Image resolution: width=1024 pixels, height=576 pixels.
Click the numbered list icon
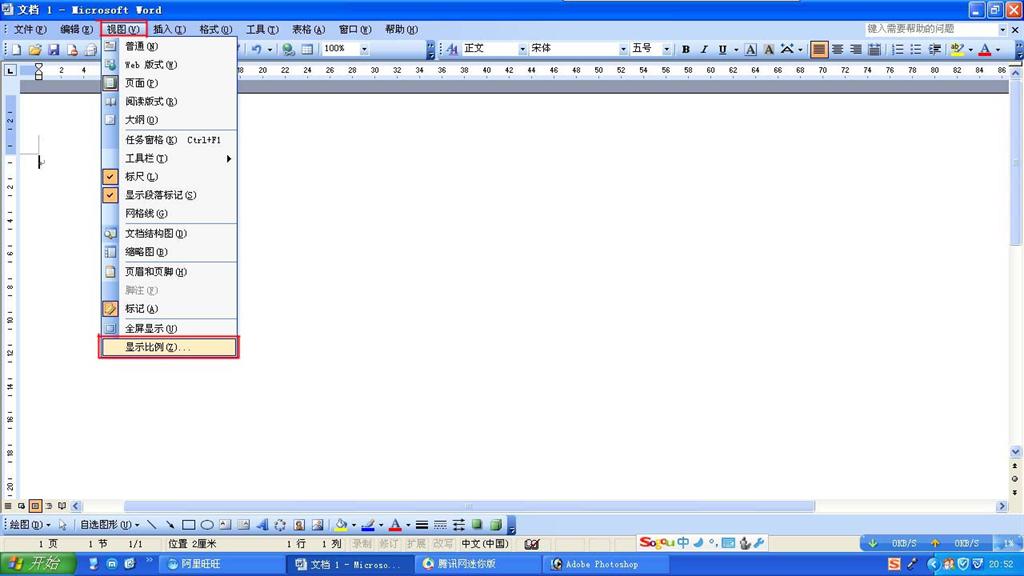coord(898,49)
